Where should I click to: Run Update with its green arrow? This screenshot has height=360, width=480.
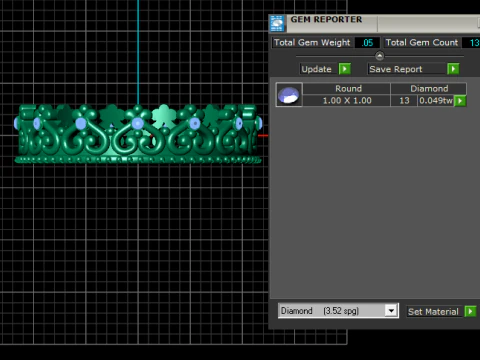click(345, 69)
